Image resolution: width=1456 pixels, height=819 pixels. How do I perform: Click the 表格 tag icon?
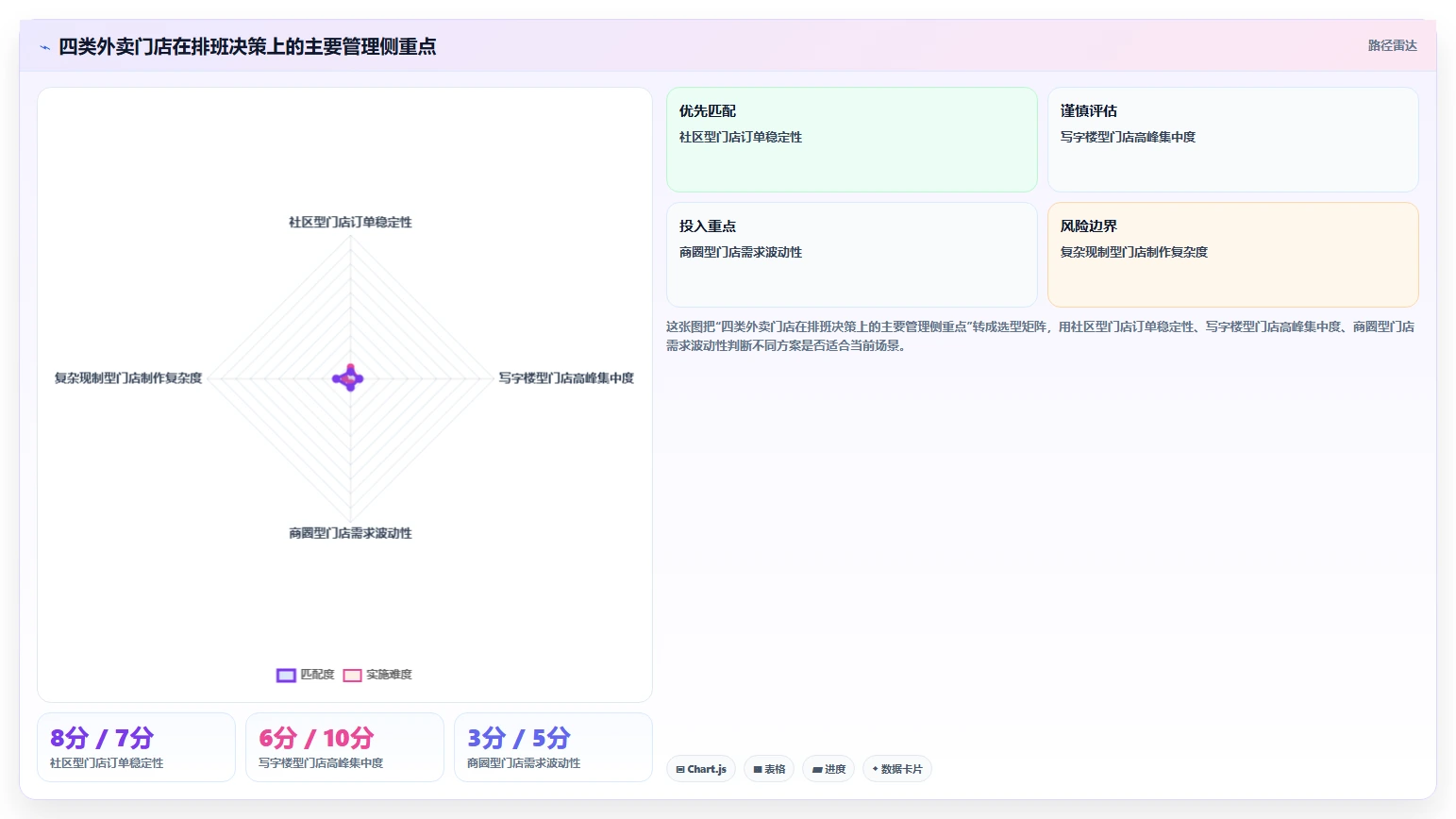757,770
